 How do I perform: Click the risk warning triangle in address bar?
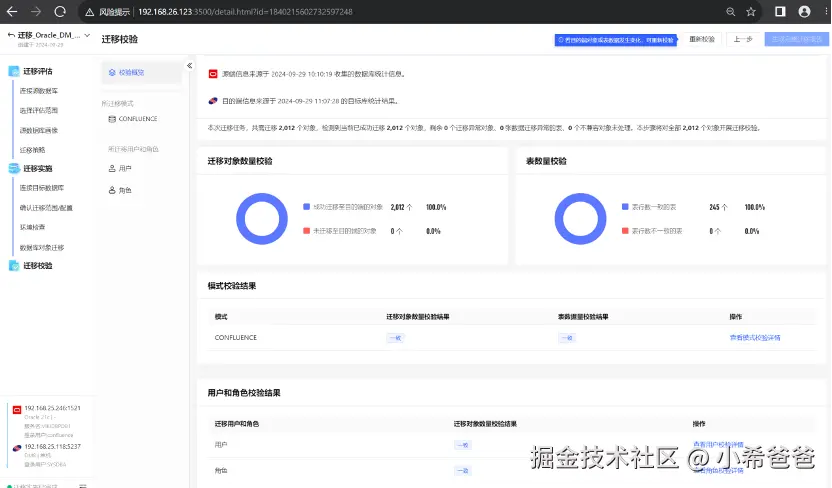point(90,12)
